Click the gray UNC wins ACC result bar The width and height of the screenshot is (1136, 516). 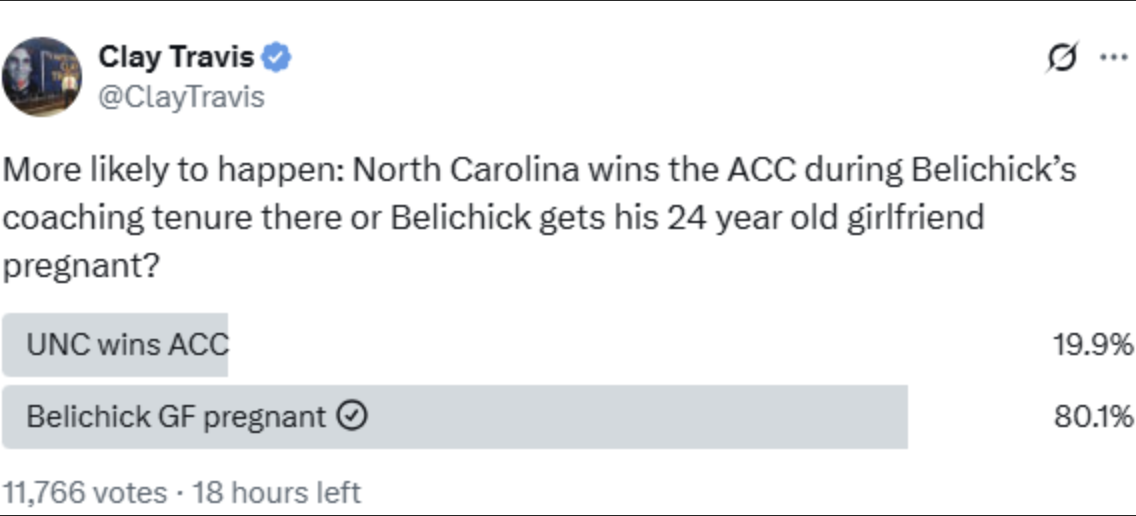(x=114, y=345)
